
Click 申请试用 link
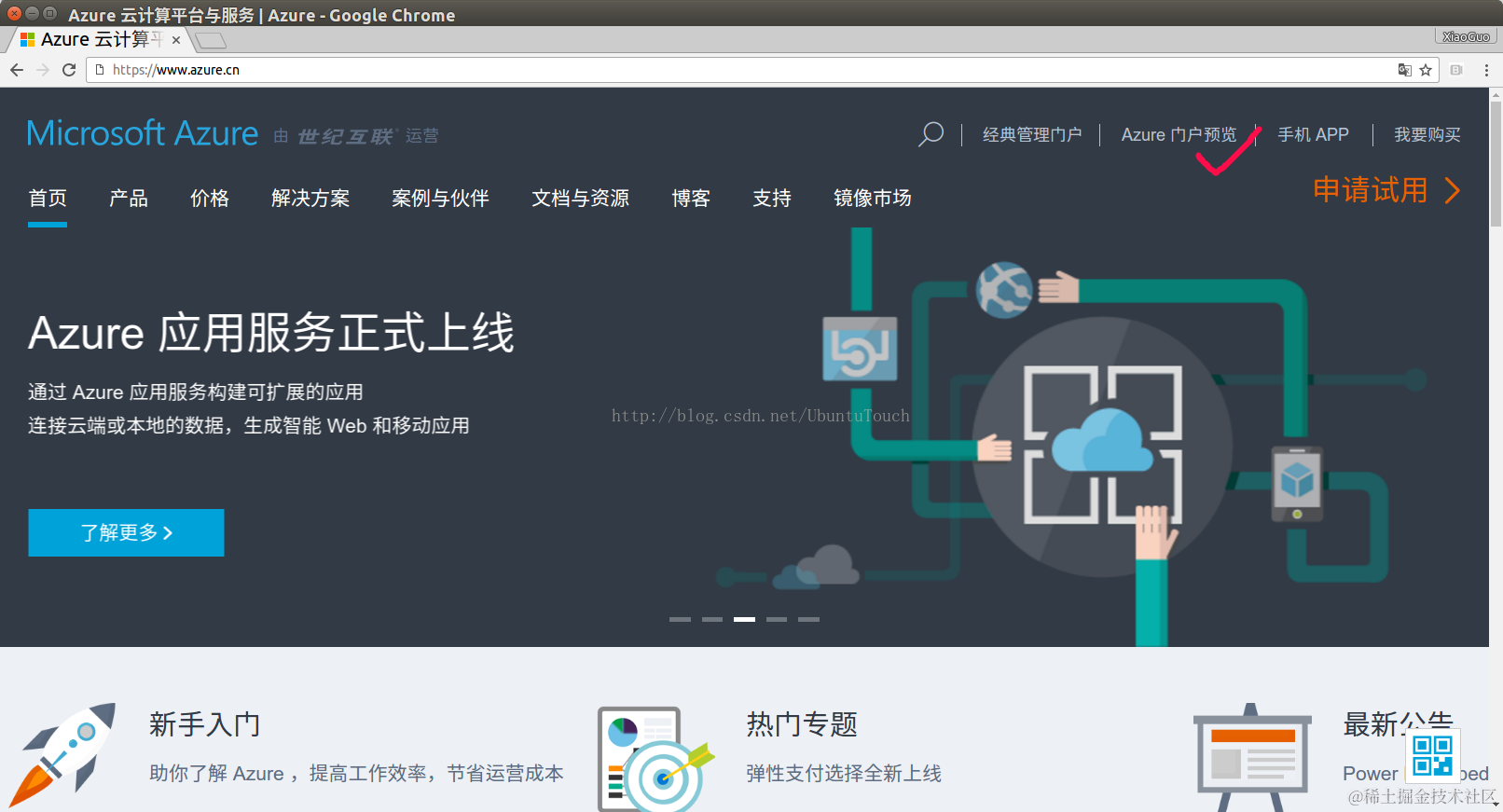(x=1370, y=190)
